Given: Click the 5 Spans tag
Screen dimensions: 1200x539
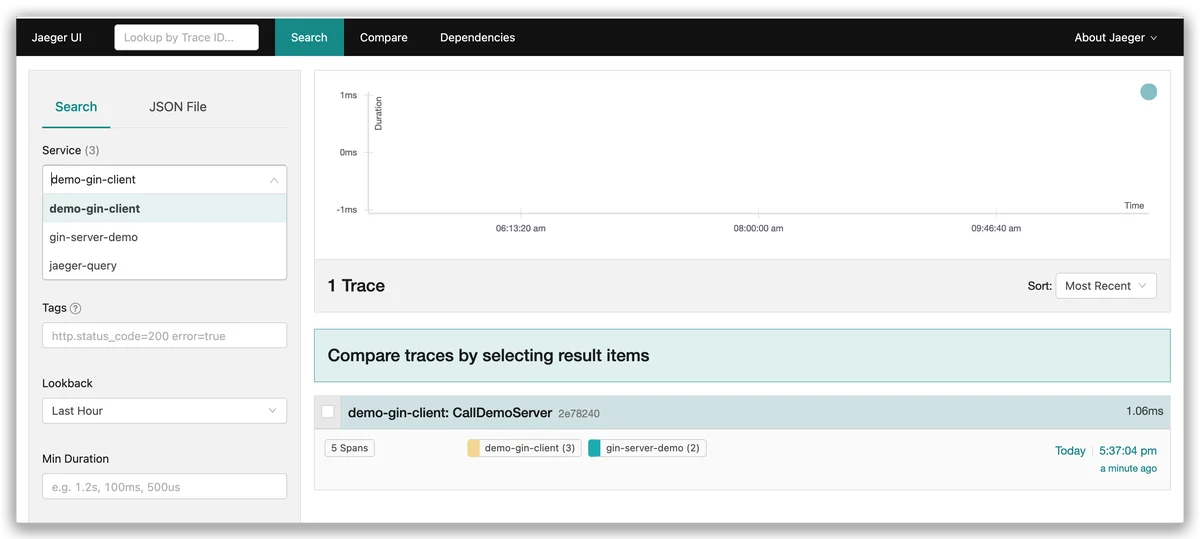Looking at the screenshot, I should point(350,448).
